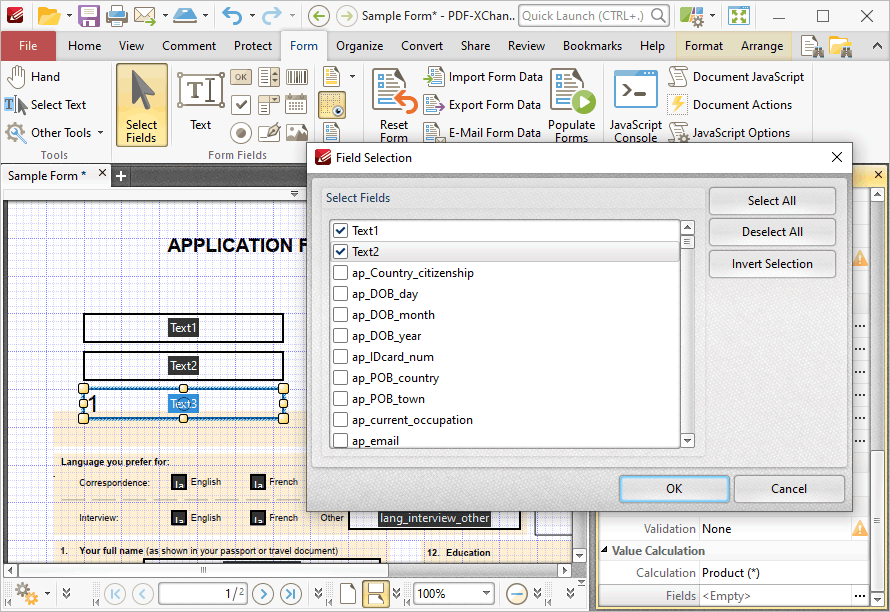Add a radio button form field
This screenshot has height=612, width=890.
pyautogui.click(x=241, y=133)
